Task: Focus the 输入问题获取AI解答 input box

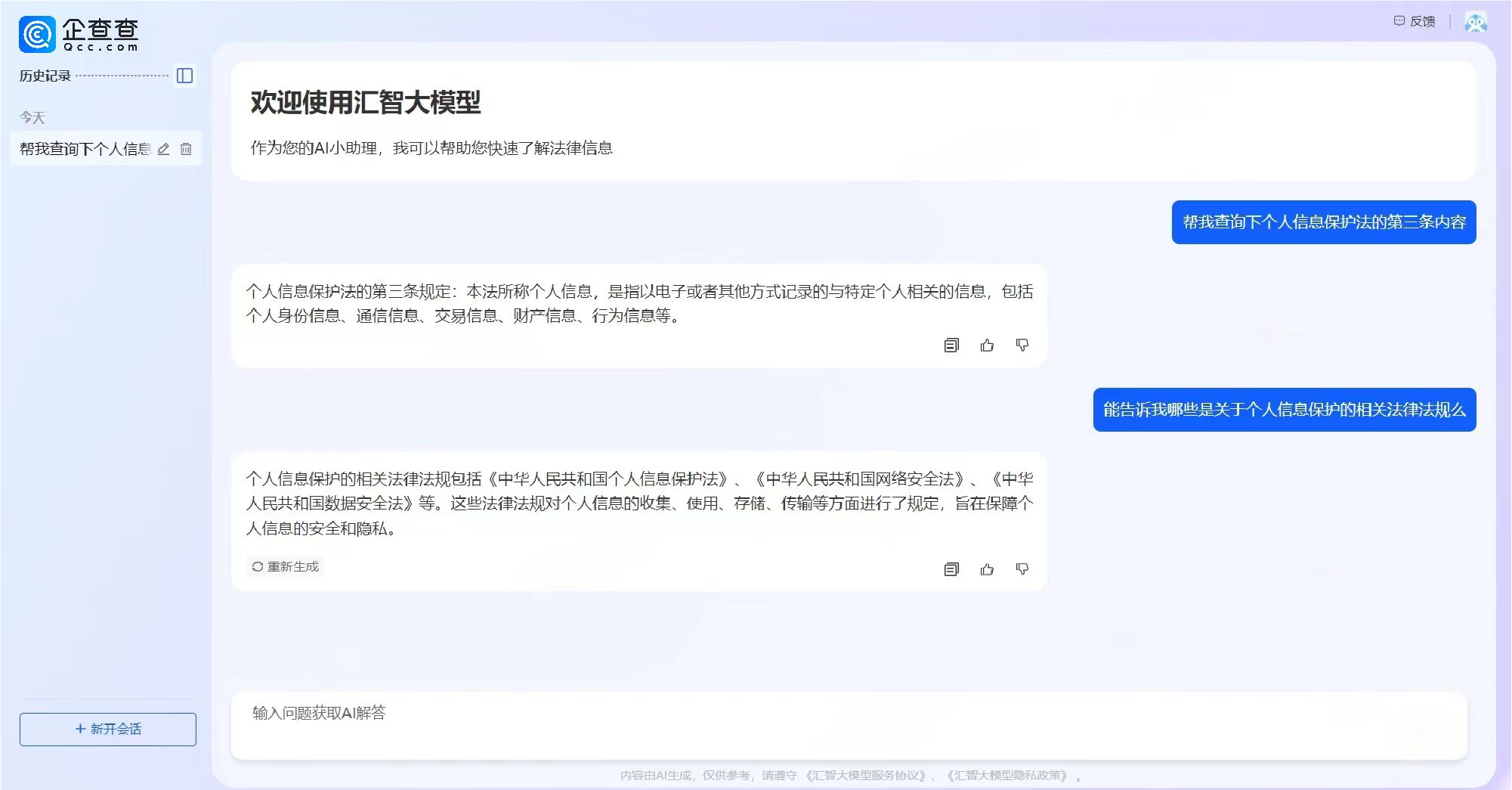Action: (x=849, y=724)
